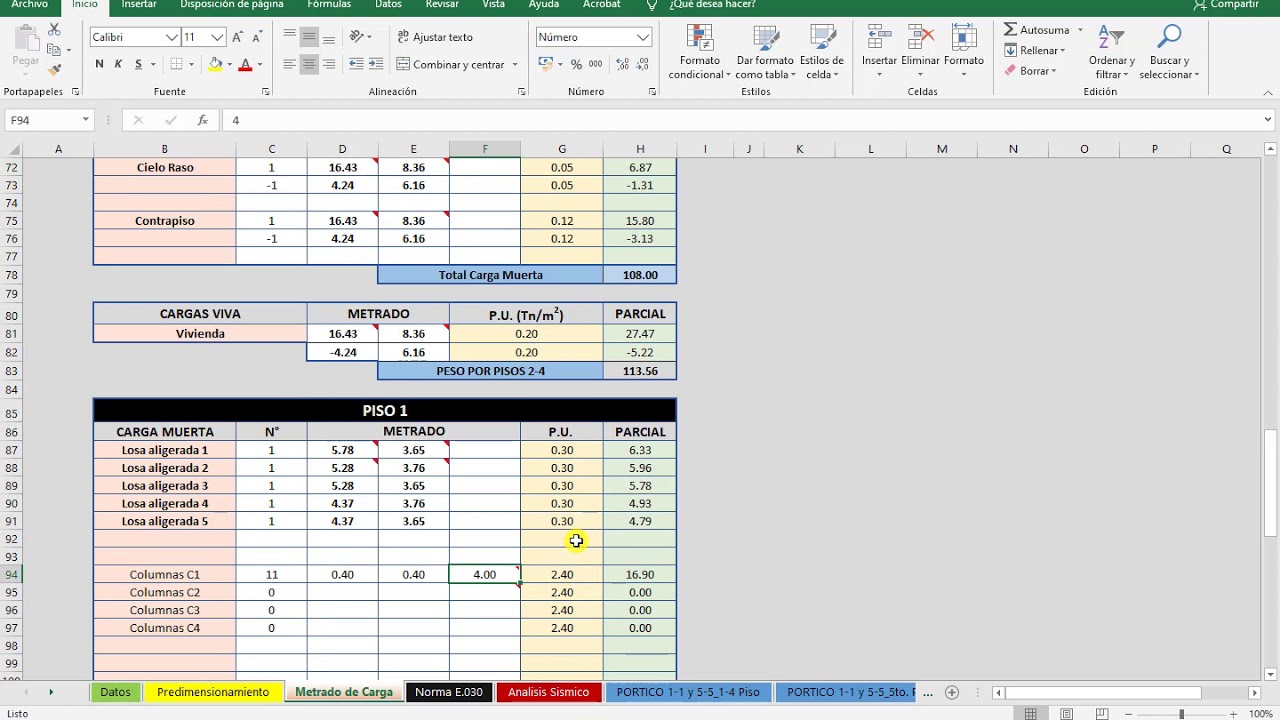Open the Norma E.030 sheet tab
This screenshot has height=720, width=1280.
pos(449,692)
